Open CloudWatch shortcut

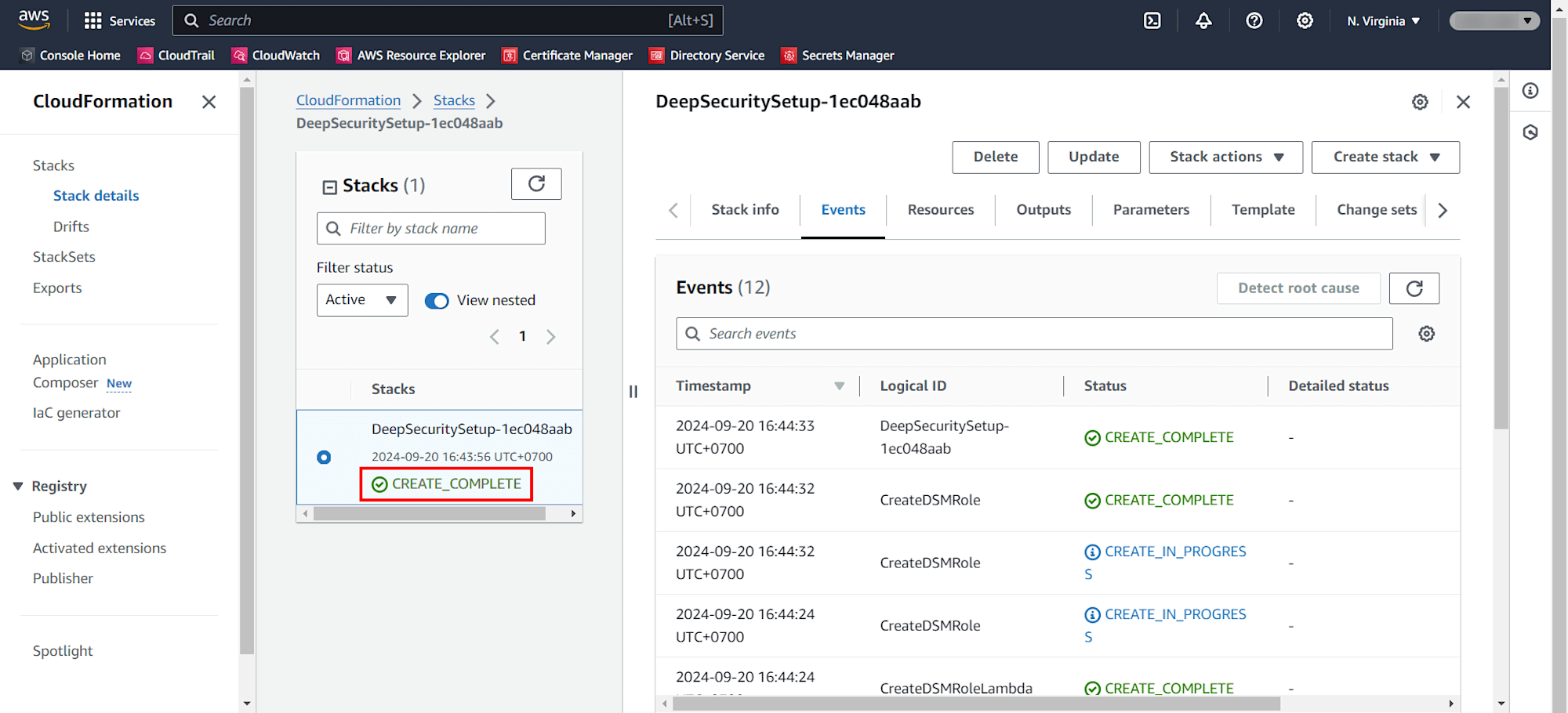click(x=276, y=56)
